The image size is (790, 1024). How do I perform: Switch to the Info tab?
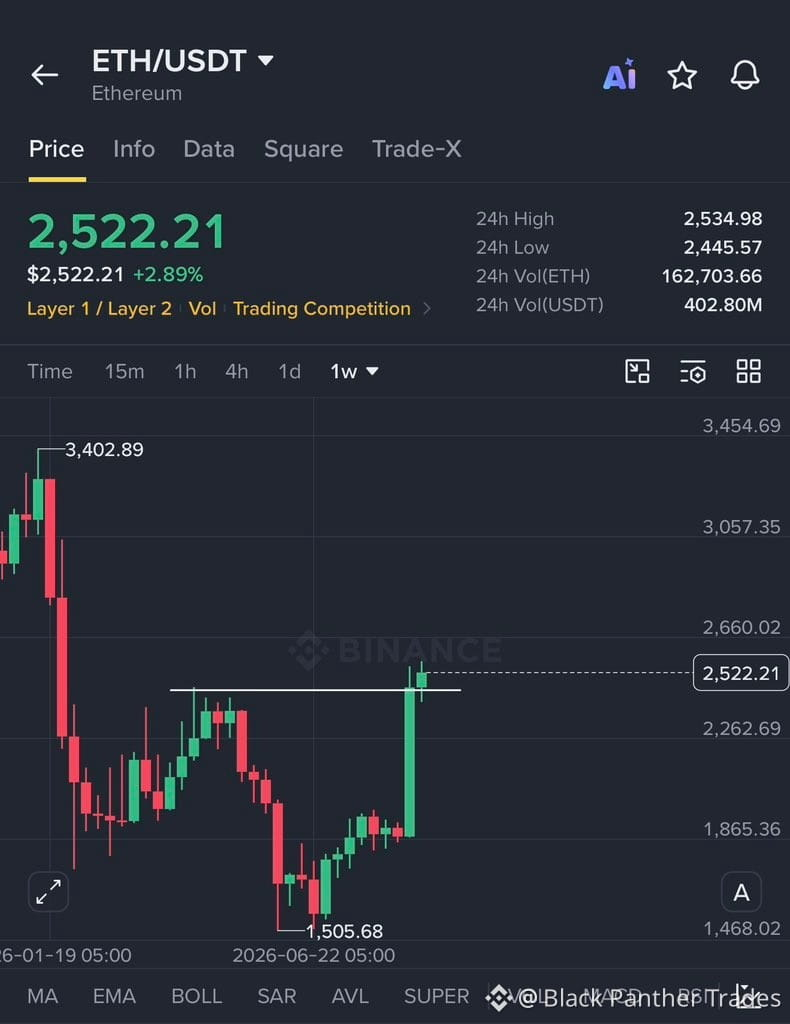click(134, 149)
